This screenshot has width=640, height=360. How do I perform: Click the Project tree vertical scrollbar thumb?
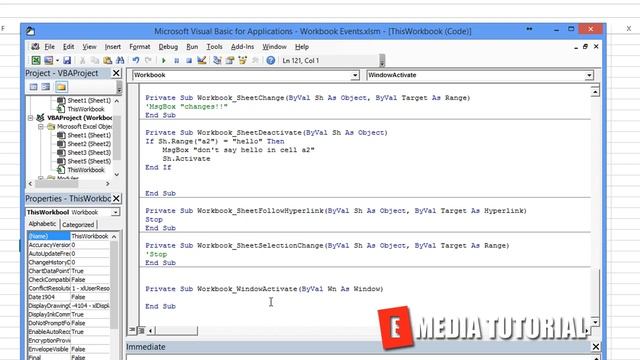[x=117, y=138]
